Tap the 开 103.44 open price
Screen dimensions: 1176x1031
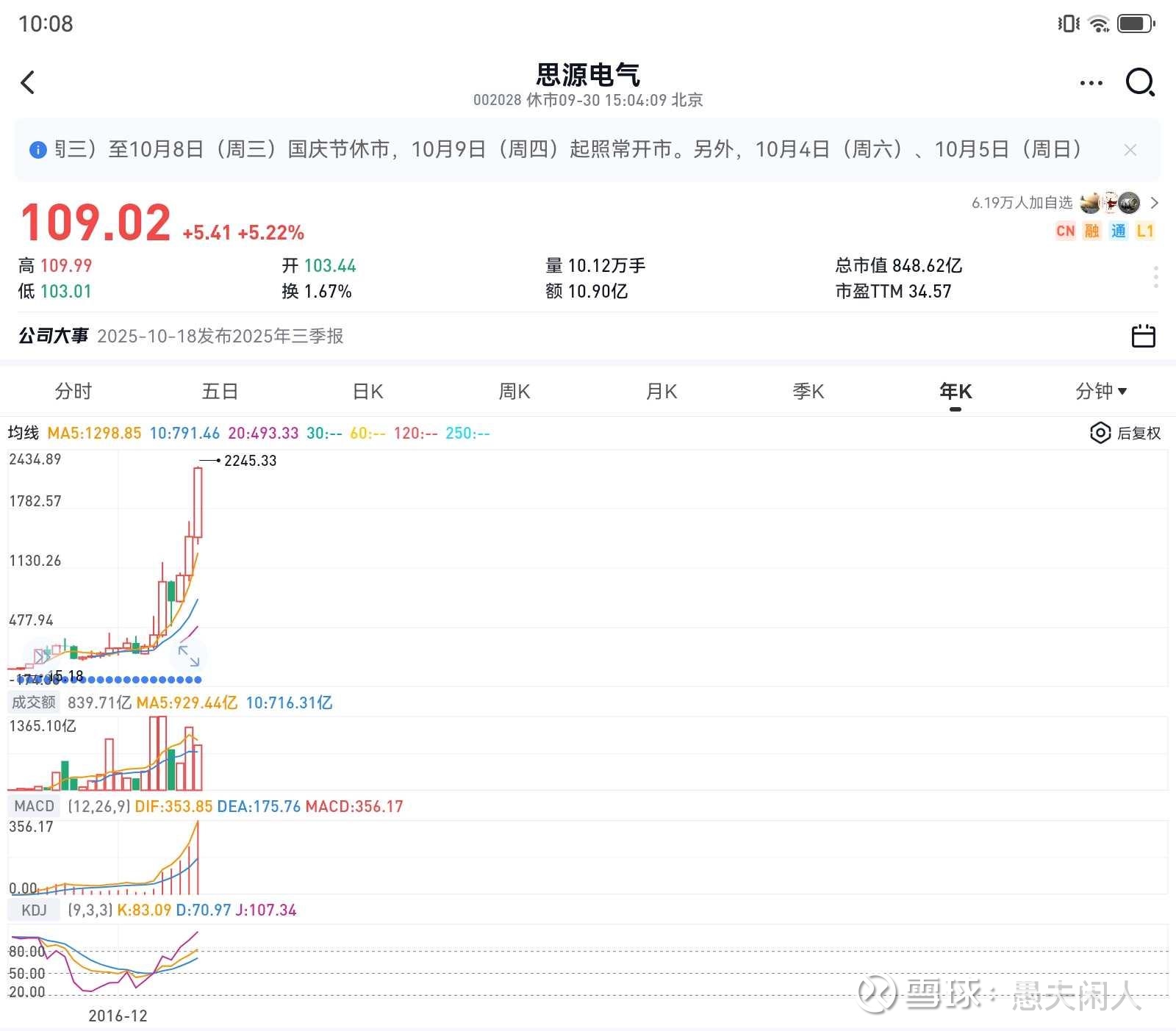coord(319,265)
